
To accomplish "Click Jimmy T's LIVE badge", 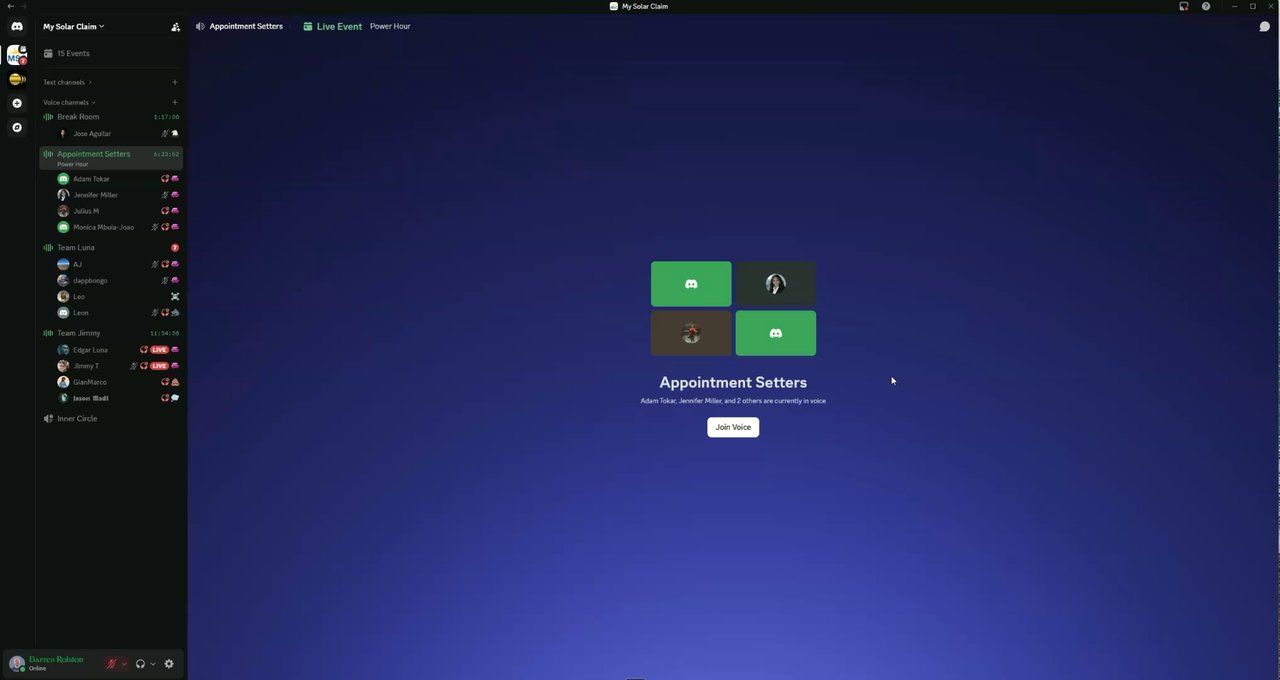I will click(159, 366).
